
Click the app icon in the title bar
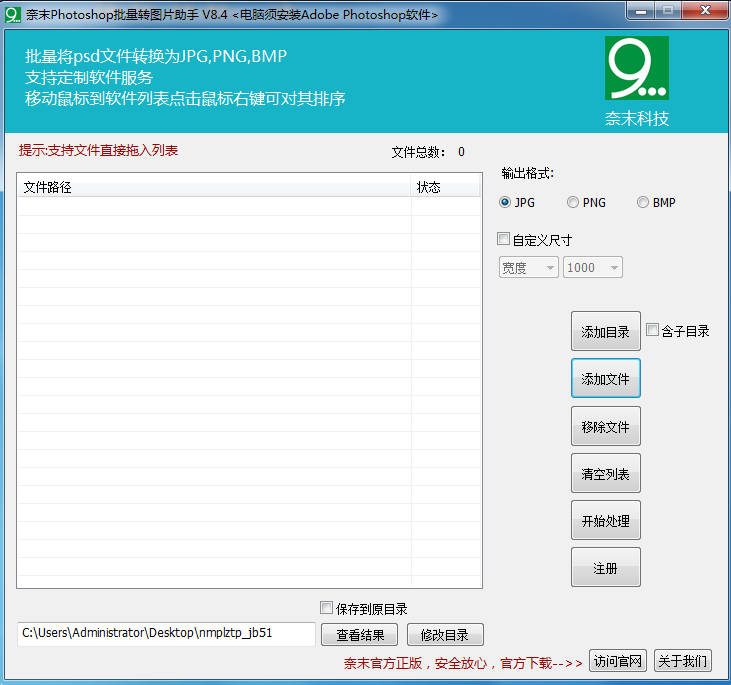point(13,14)
